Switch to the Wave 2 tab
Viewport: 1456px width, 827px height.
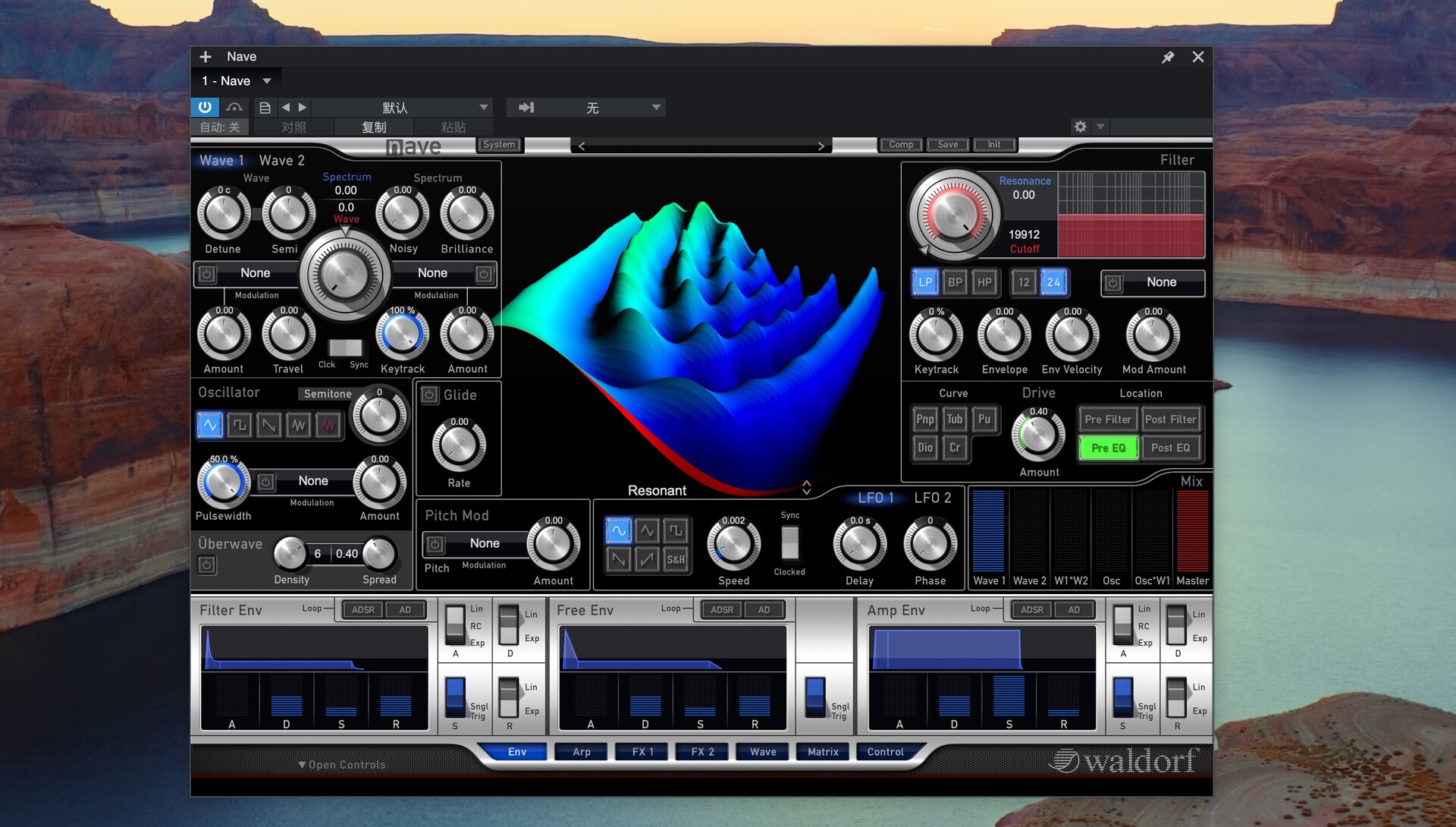click(281, 161)
